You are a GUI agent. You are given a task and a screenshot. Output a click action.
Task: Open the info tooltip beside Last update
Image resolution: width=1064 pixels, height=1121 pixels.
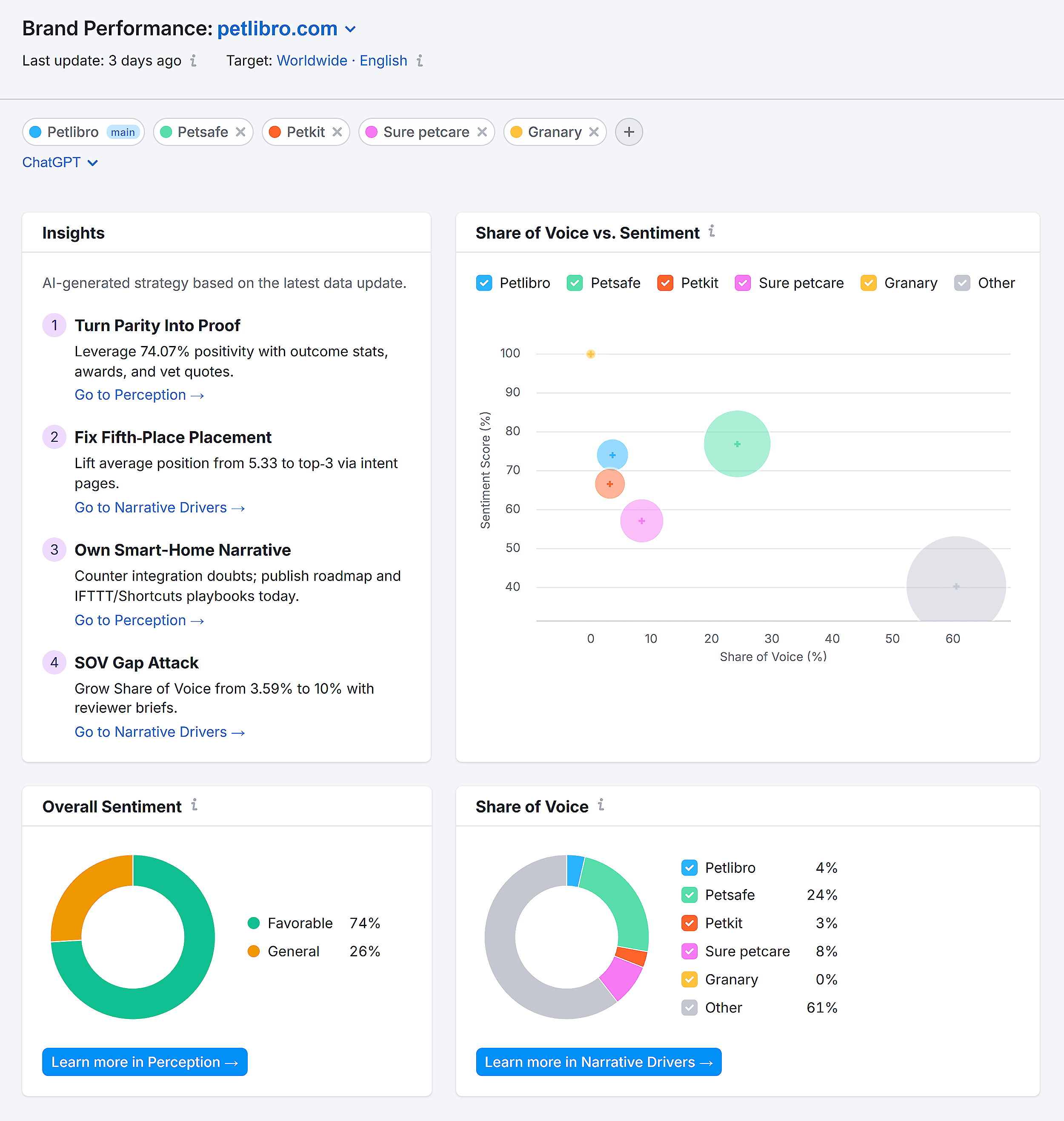[193, 61]
